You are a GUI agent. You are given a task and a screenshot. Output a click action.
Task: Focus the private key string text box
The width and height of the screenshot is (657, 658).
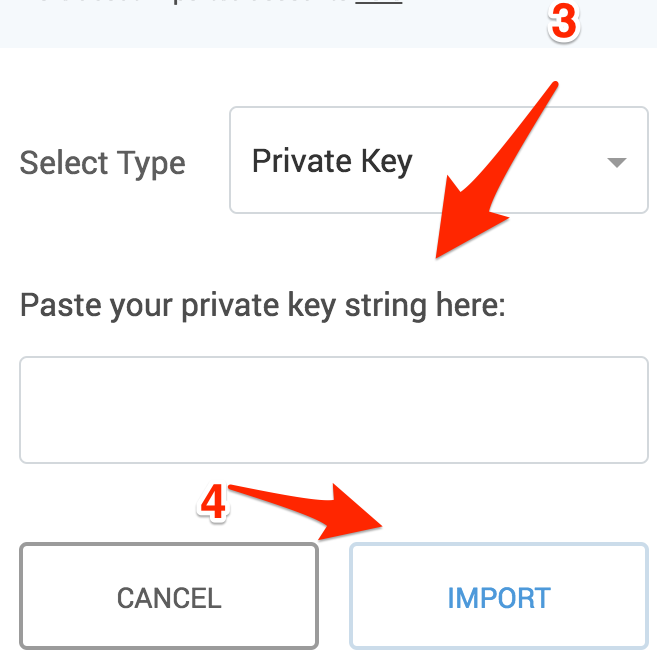pyautogui.click(x=334, y=410)
